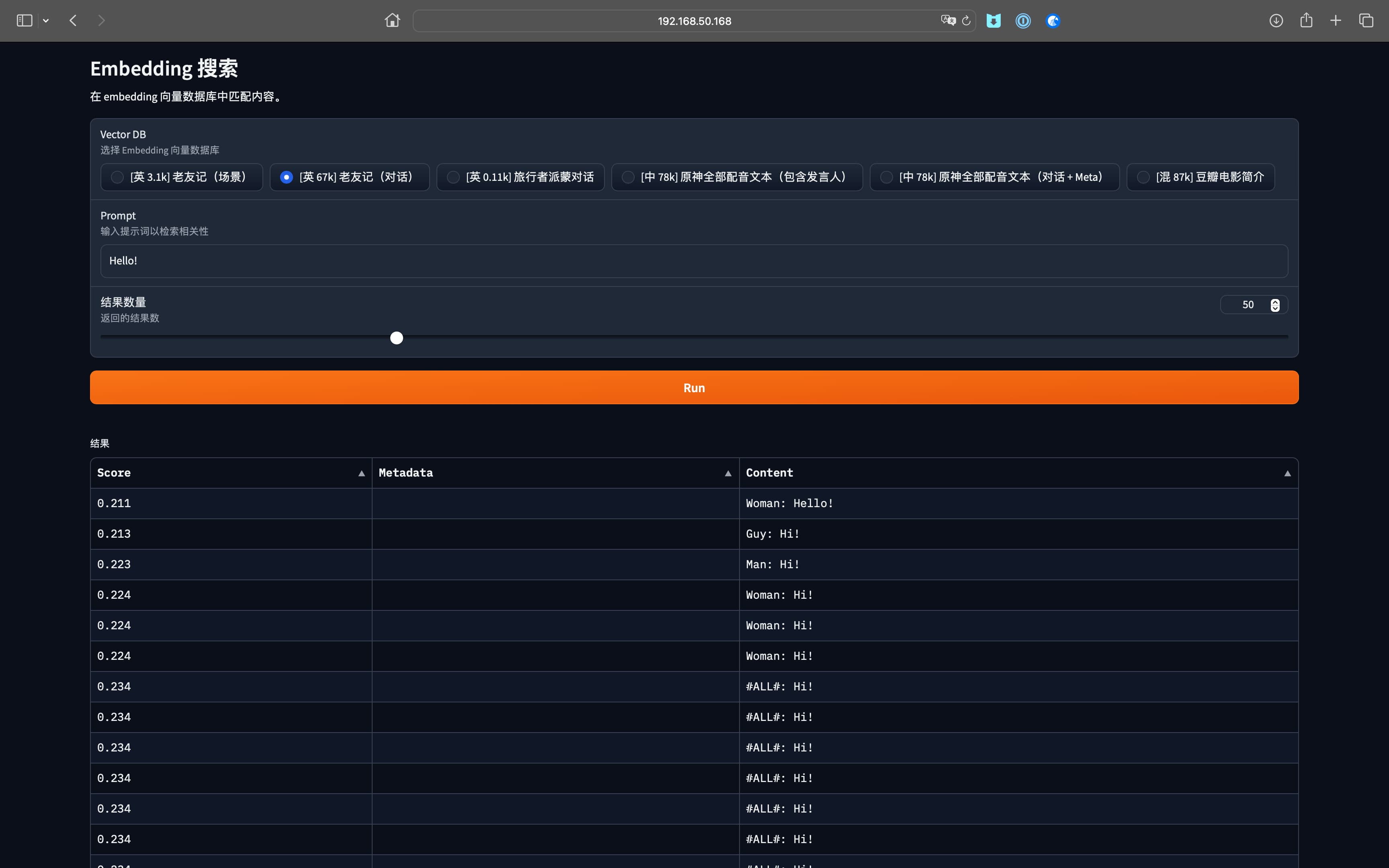This screenshot has width=1389, height=868.
Task: Click the score cell 0.223
Action: (x=231, y=564)
